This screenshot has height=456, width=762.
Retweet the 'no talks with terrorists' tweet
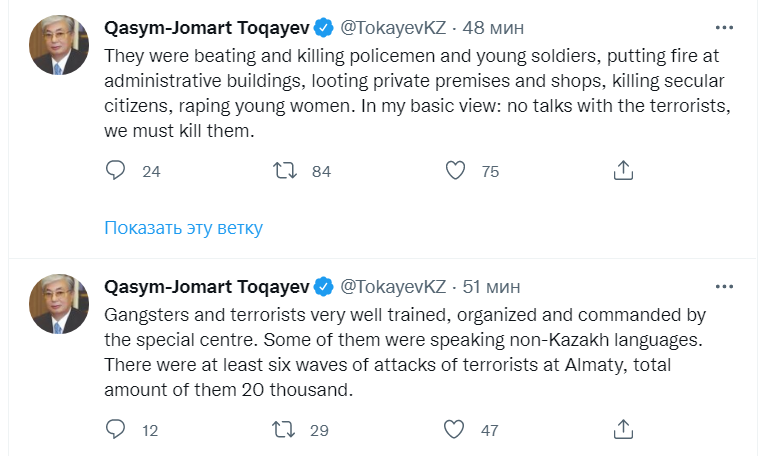tap(286, 171)
